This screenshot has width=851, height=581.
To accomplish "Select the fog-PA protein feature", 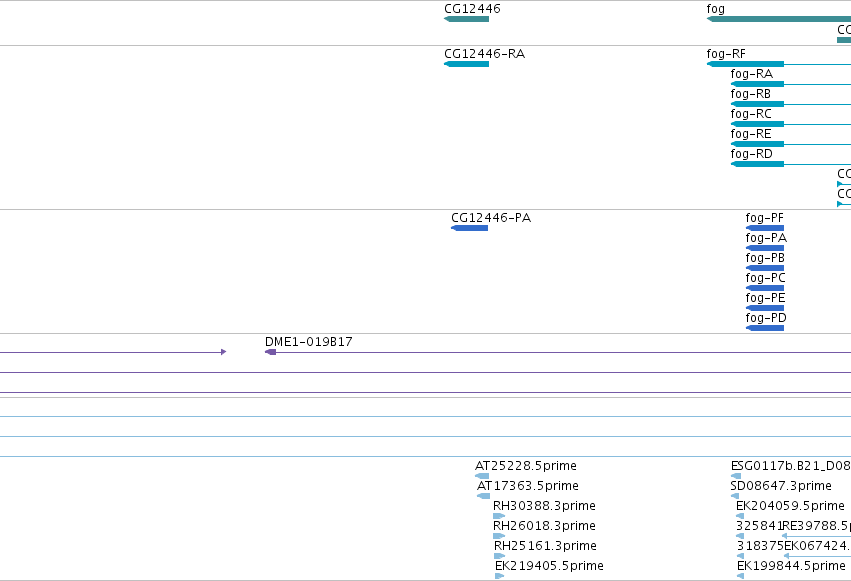I will coord(765,248).
